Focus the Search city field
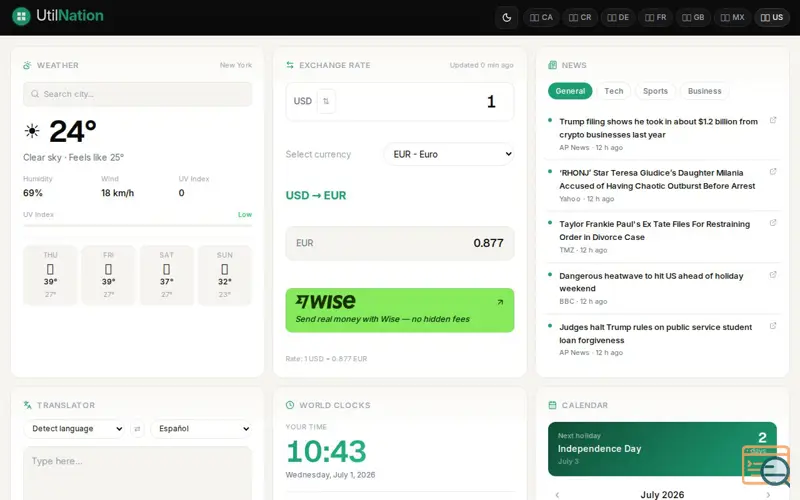Image resolution: width=800 pixels, height=500 pixels. pyautogui.click(x=137, y=94)
